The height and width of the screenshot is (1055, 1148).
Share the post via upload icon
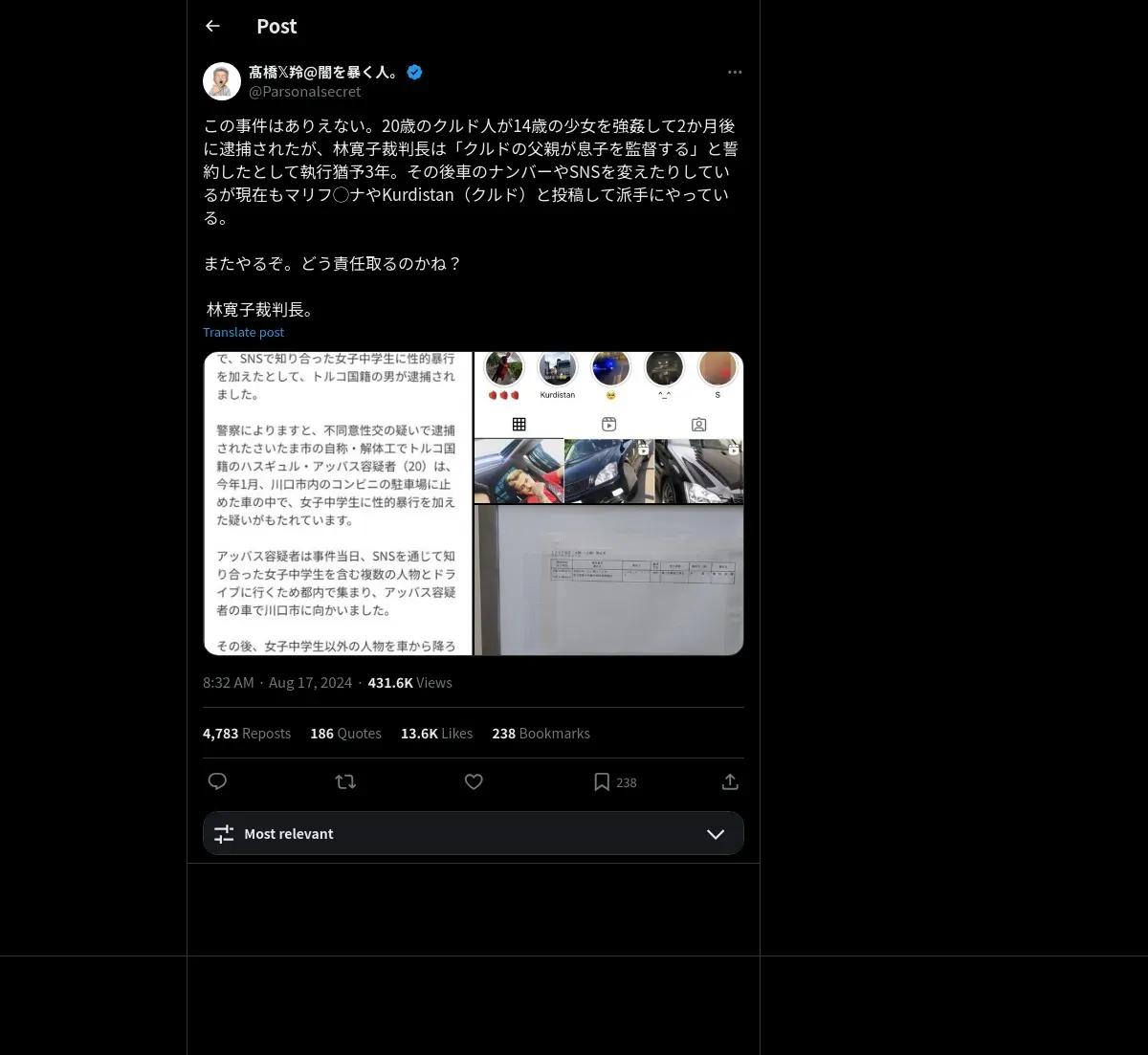pos(730,781)
